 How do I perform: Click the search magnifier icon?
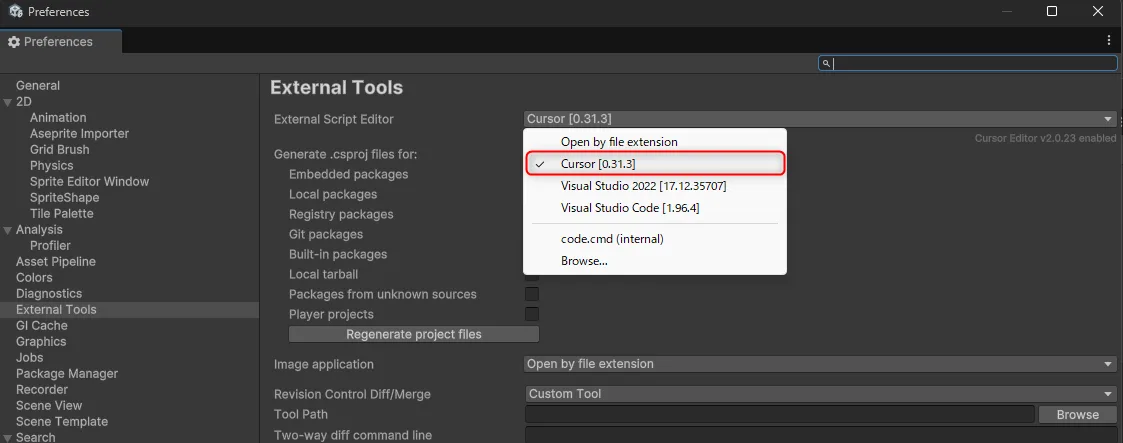click(x=826, y=64)
